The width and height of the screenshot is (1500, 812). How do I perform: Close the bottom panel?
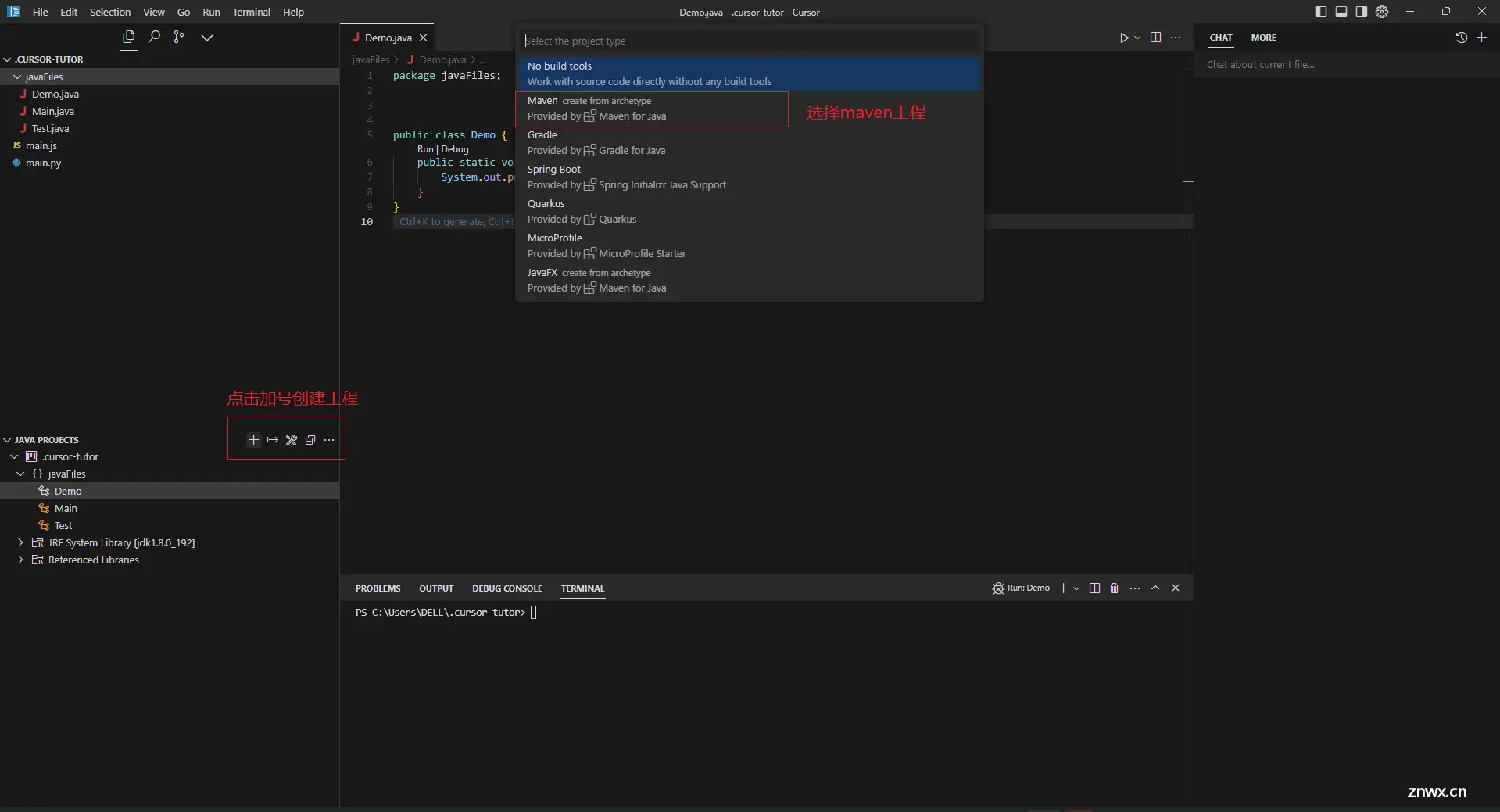coord(1176,588)
